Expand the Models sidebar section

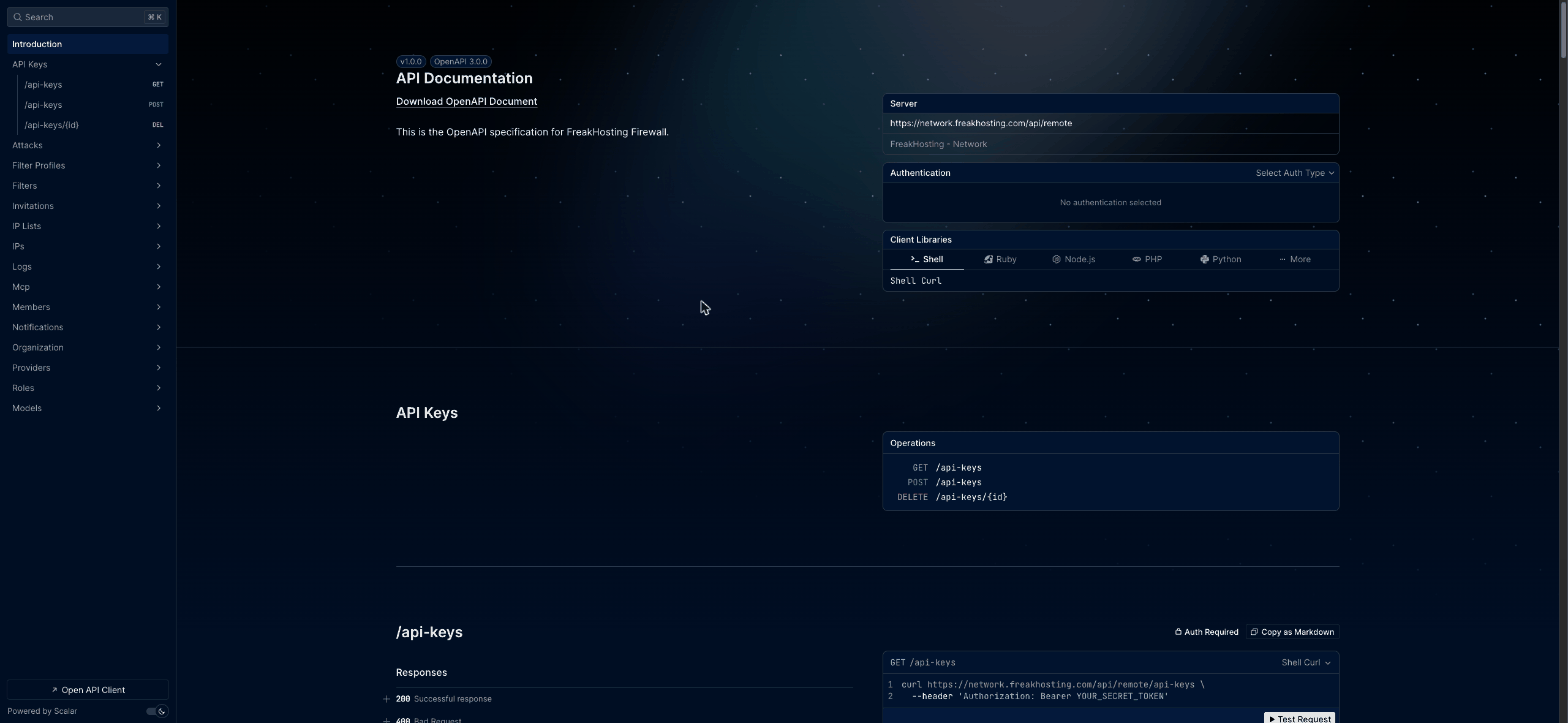pyautogui.click(x=88, y=408)
